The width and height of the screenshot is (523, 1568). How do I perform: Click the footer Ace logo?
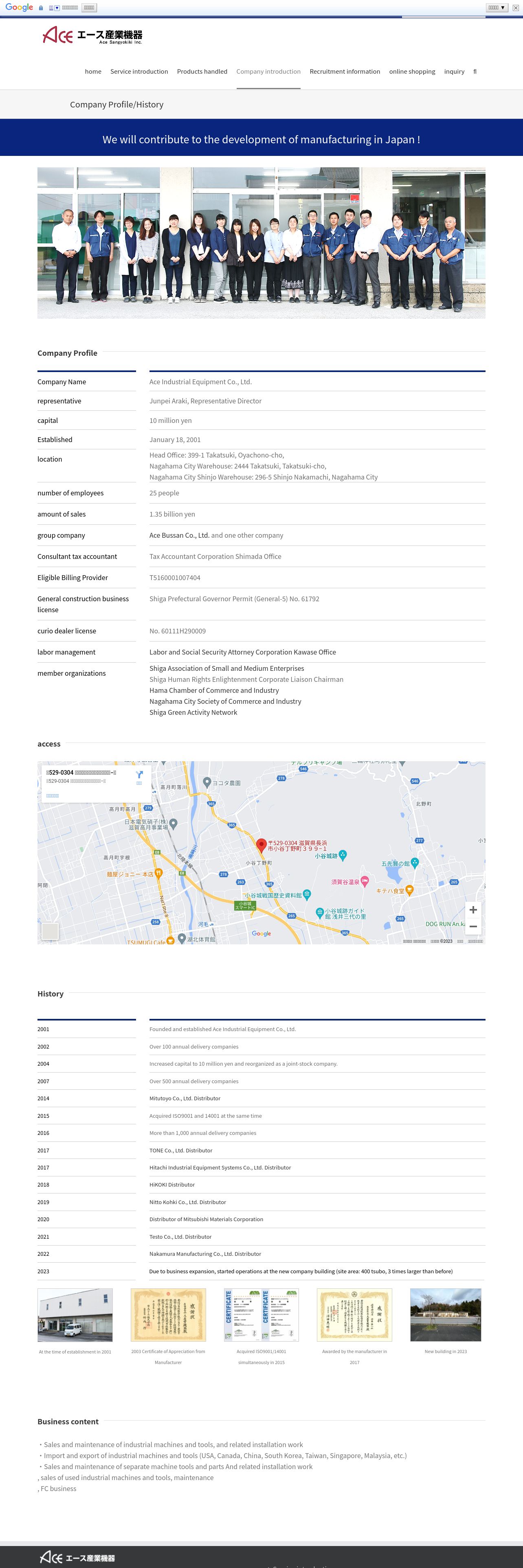77,1558
